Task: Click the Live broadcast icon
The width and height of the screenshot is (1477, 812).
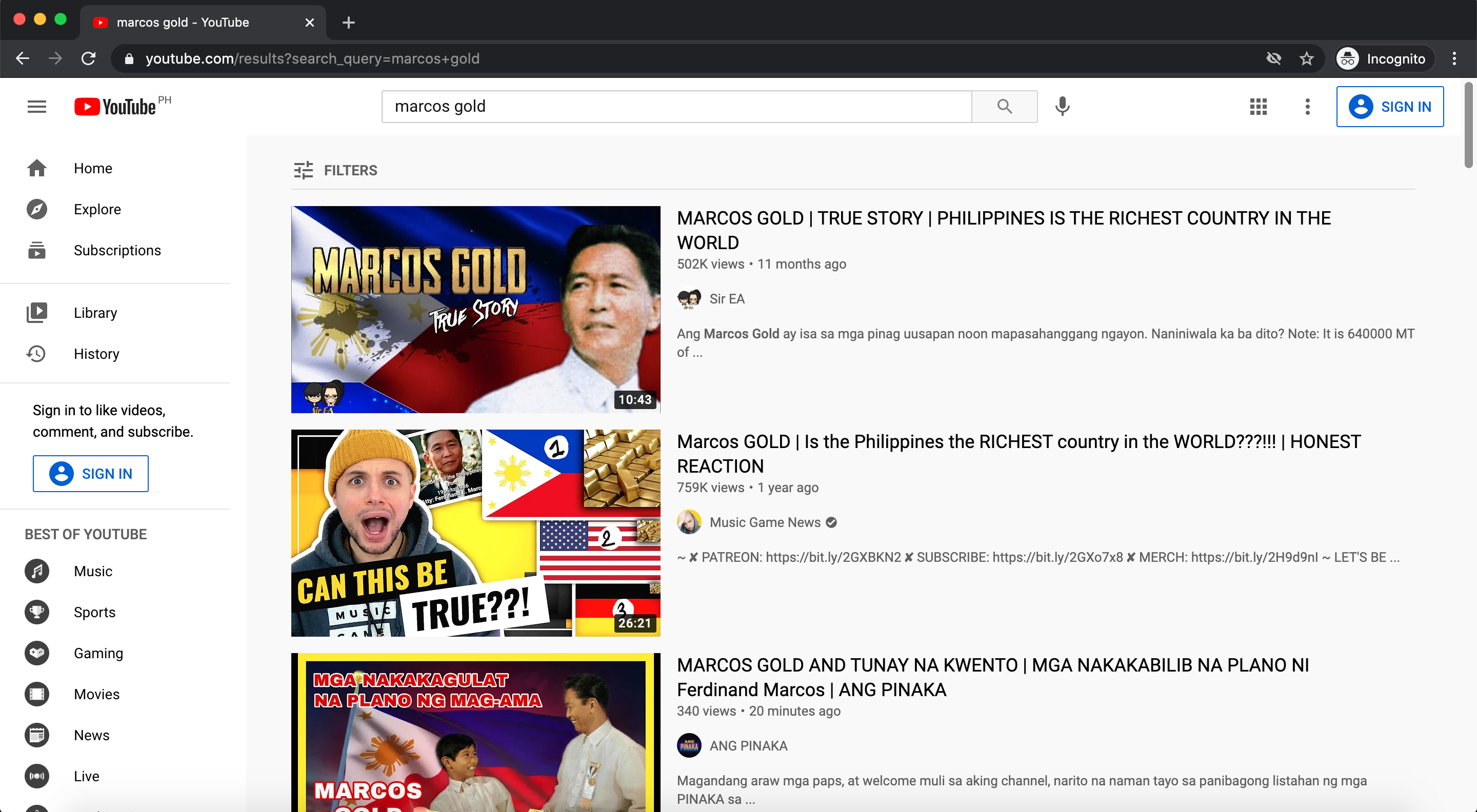Action: 37,776
